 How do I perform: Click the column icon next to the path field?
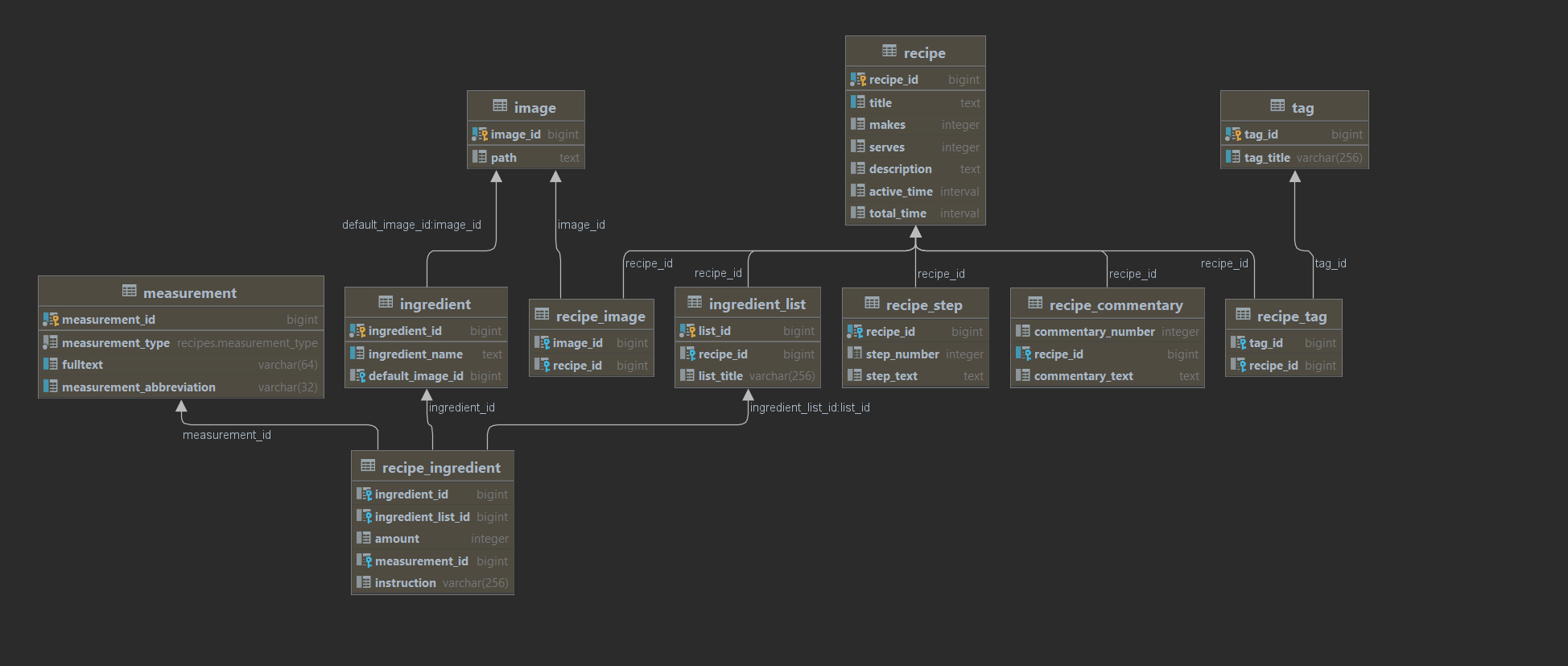click(480, 157)
